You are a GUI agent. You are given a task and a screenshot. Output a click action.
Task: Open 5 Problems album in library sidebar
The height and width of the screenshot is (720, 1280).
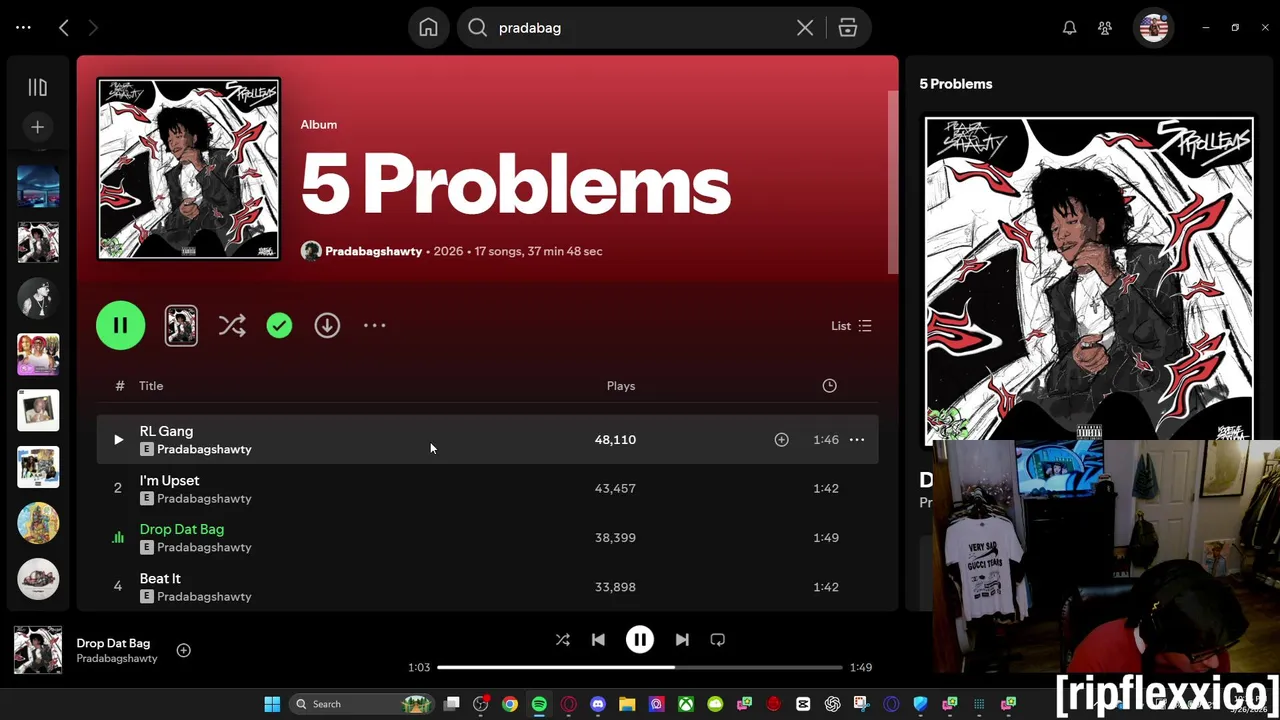point(38,242)
